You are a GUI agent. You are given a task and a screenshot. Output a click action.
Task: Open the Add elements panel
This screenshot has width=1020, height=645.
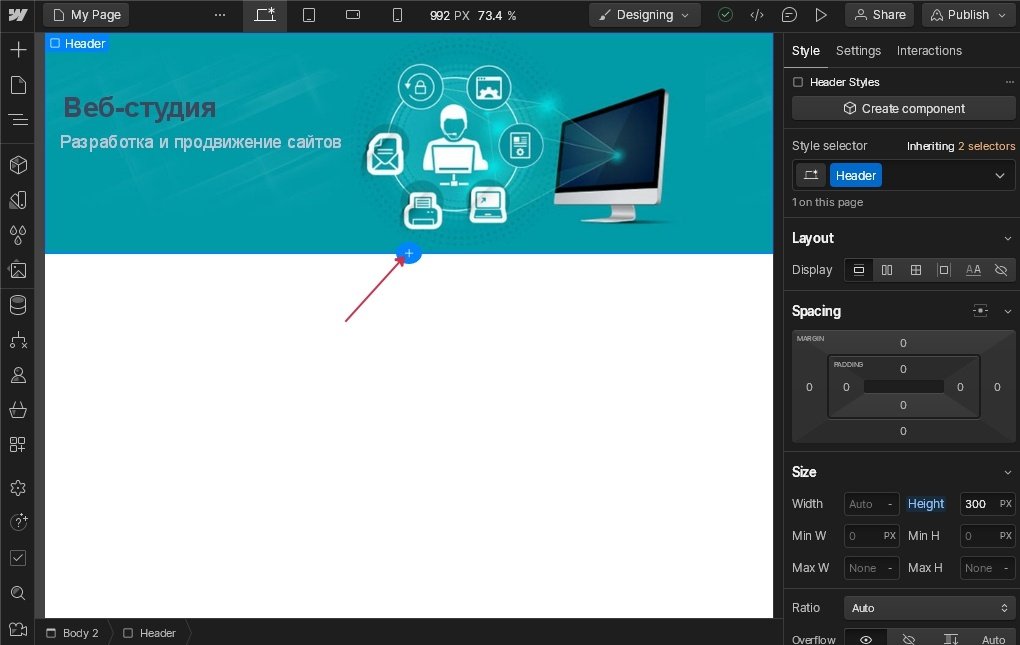(x=18, y=50)
